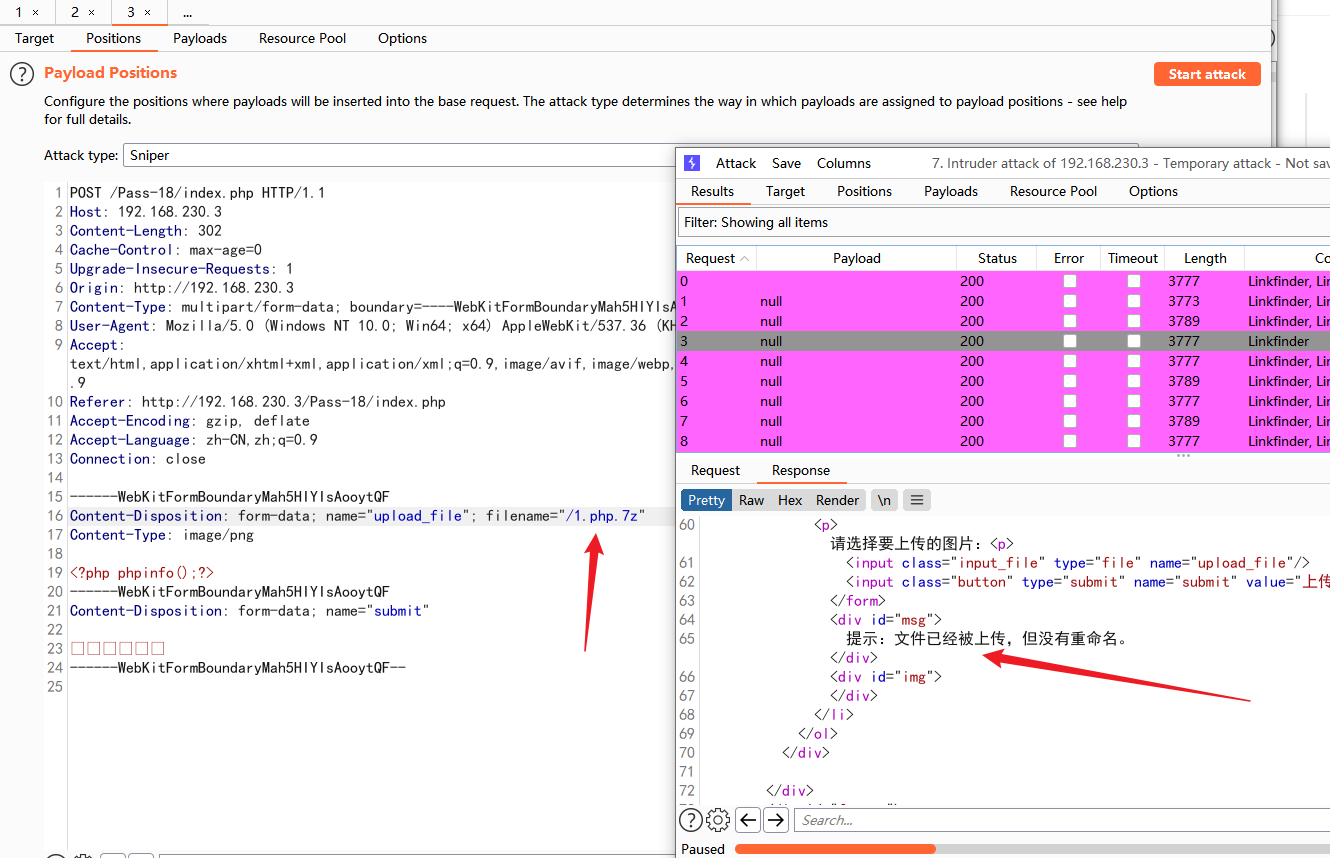Switch to main Payloads tab
1330x858 pixels.
point(200,38)
